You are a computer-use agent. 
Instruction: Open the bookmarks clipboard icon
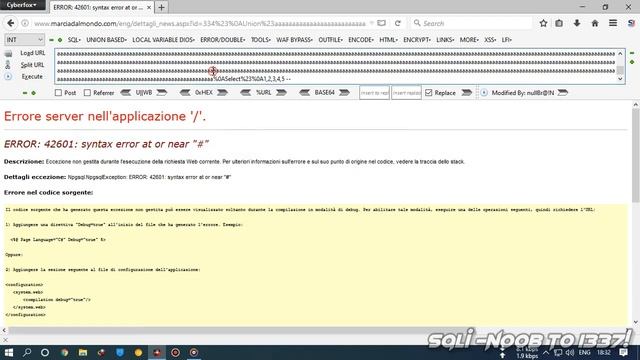559,23
